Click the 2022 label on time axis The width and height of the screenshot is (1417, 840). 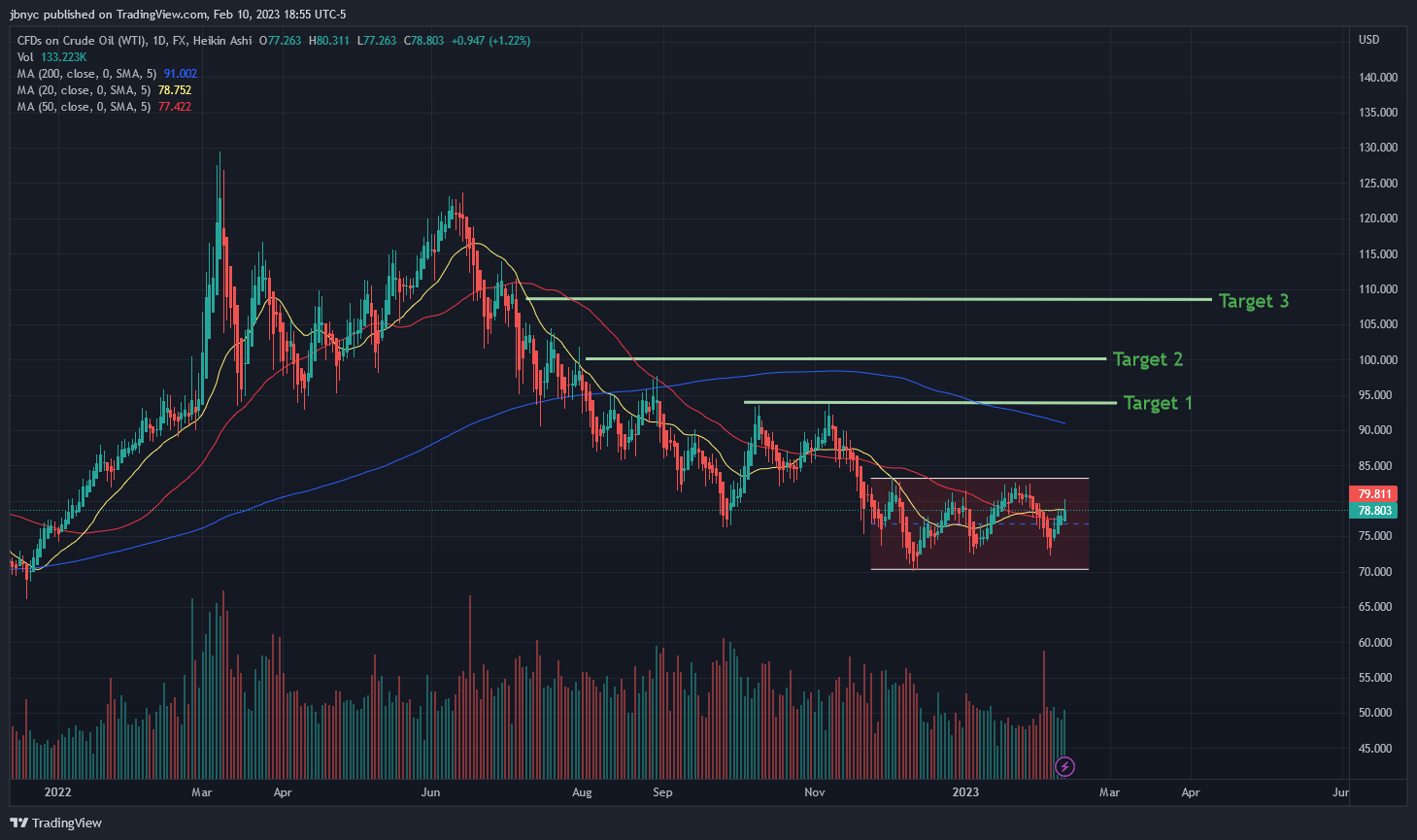[x=57, y=792]
